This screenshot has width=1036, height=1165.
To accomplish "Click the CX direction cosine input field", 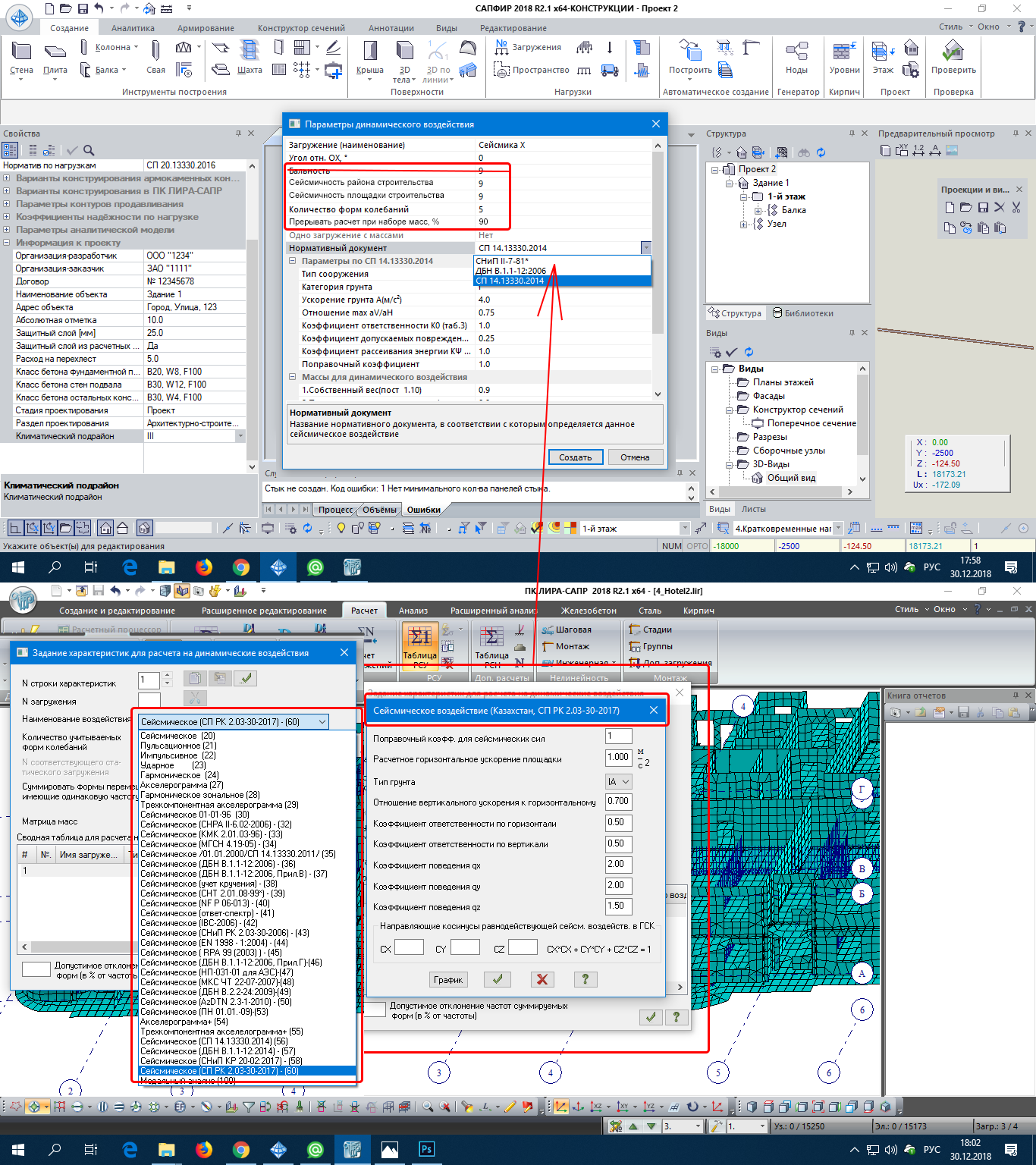I will tap(409, 948).
